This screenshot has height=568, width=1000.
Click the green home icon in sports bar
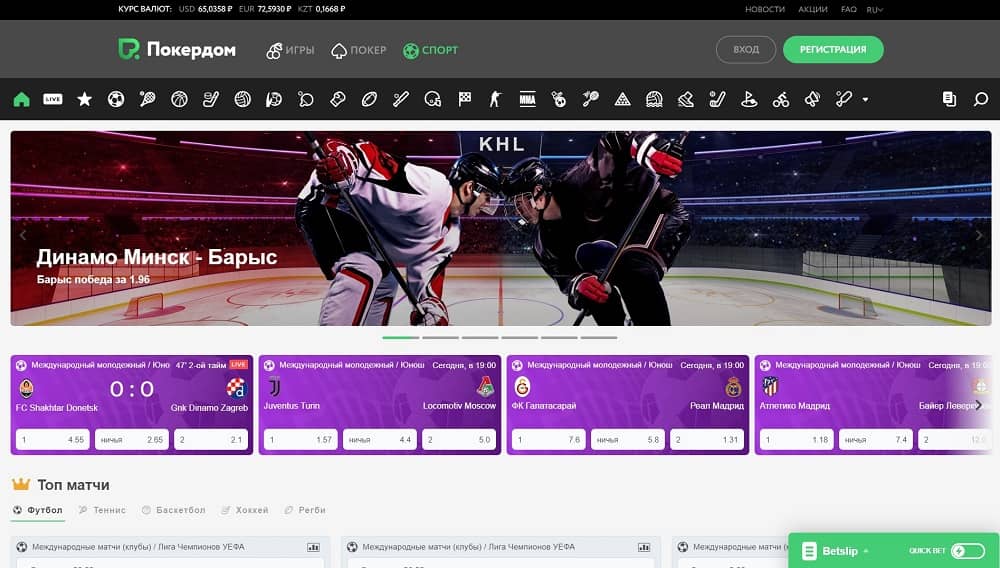[21, 99]
